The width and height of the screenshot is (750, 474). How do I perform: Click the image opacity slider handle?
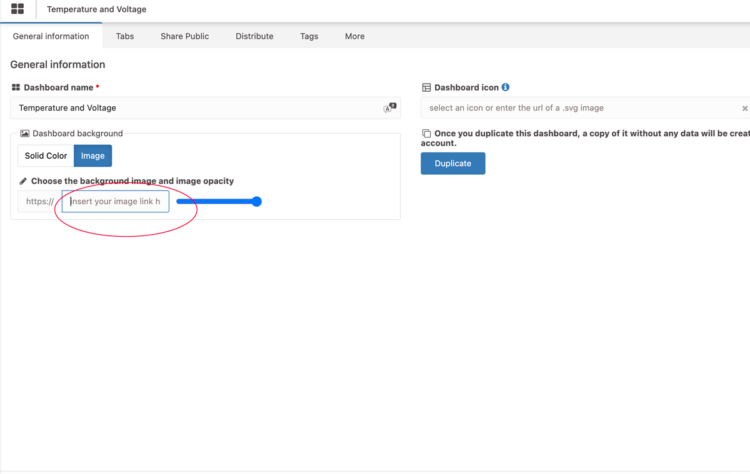(256, 201)
